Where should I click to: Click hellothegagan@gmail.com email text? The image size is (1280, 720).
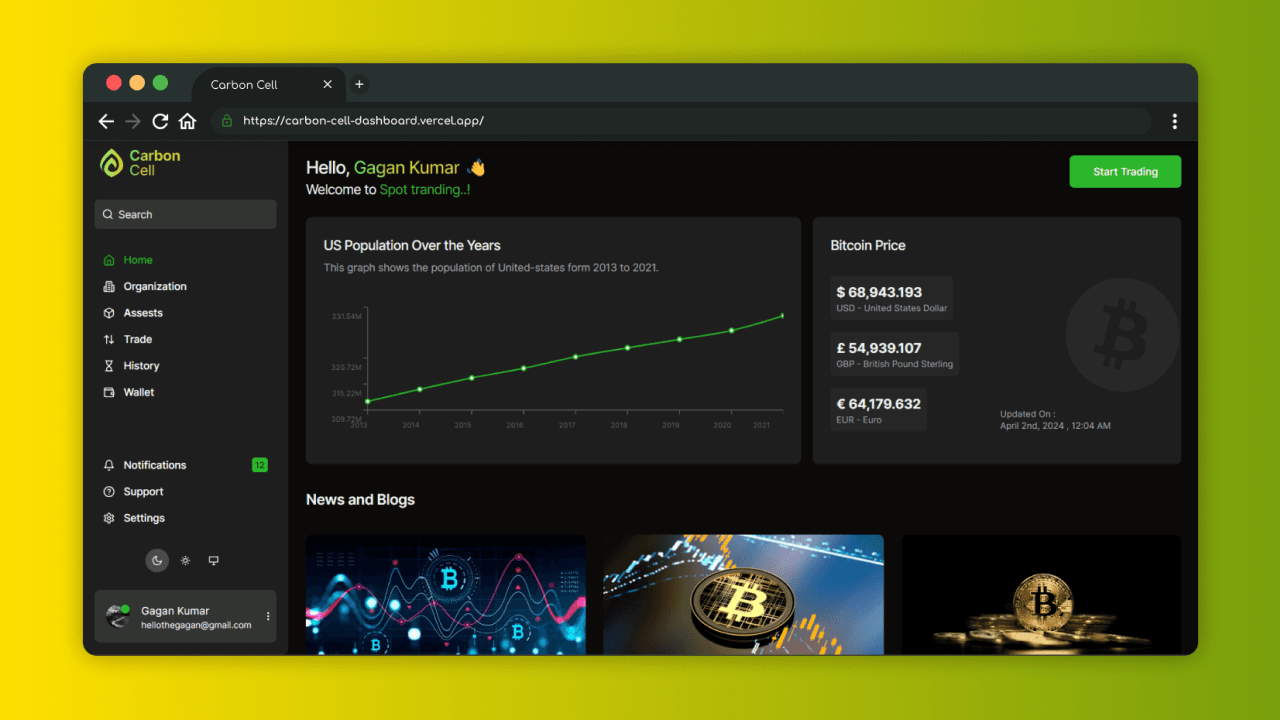[196, 625]
